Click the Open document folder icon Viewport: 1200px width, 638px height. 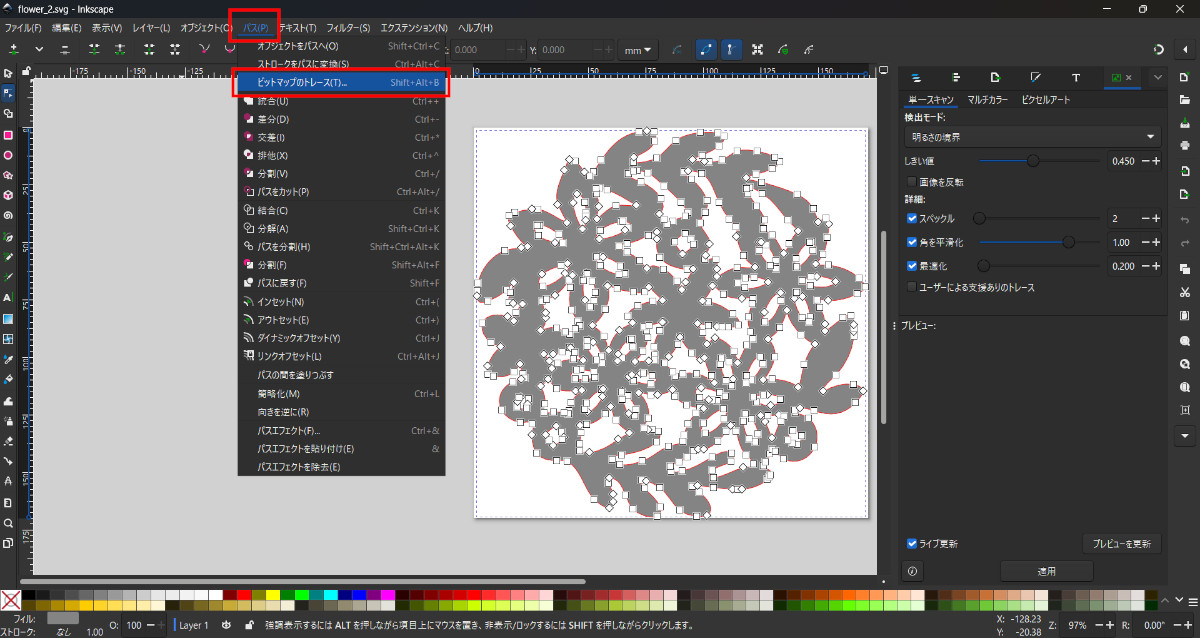tap(1185, 99)
